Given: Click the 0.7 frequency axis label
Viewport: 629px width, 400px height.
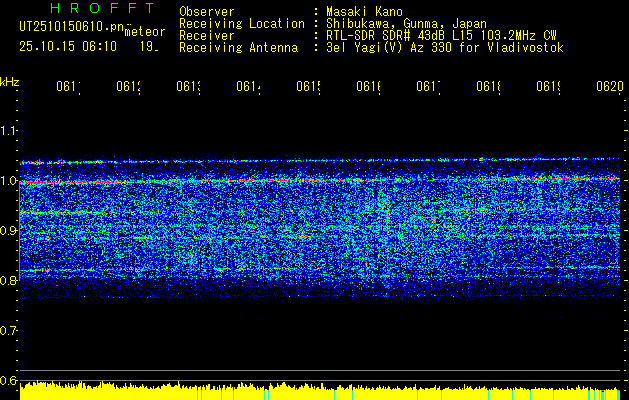Looking at the screenshot, I should pyautogui.click(x=8, y=331).
